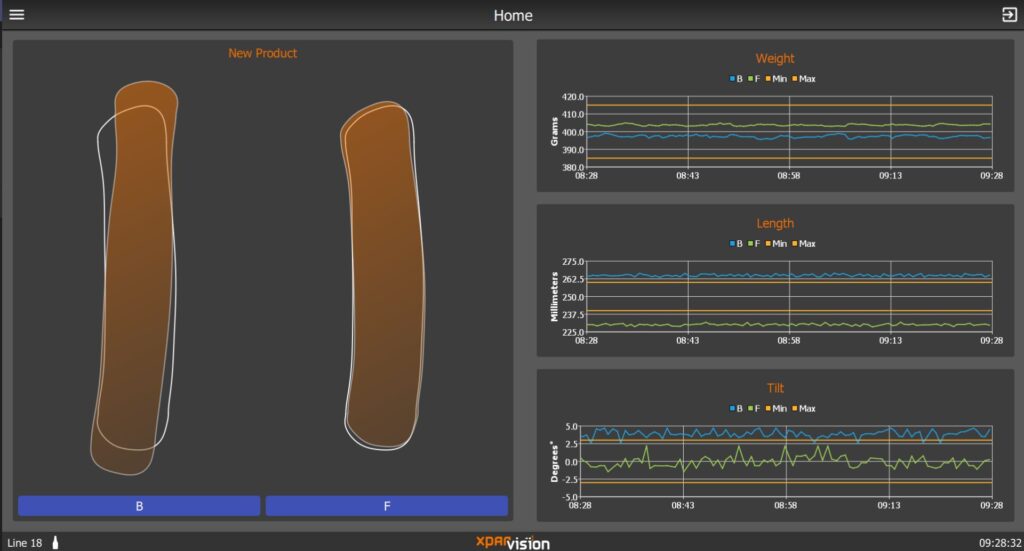The width and height of the screenshot is (1024, 551).
Task: Toggle F series in Weight chart legend
Action: pyautogui.click(x=756, y=78)
